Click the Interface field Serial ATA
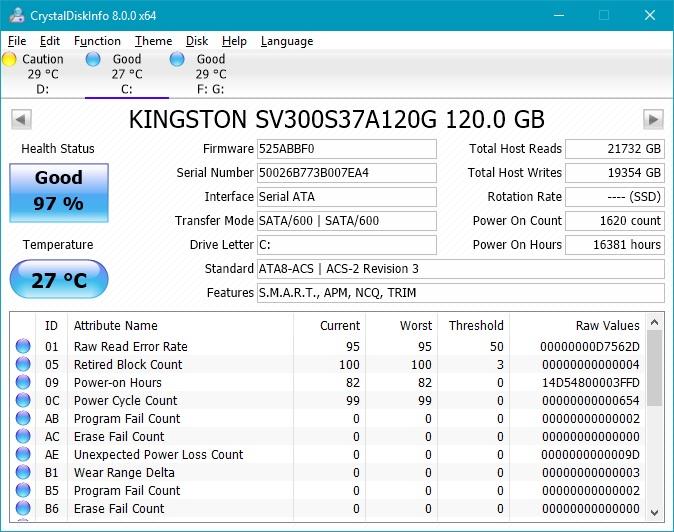Image resolution: width=674 pixels, height=532 pixels. [x=347, y=197]
